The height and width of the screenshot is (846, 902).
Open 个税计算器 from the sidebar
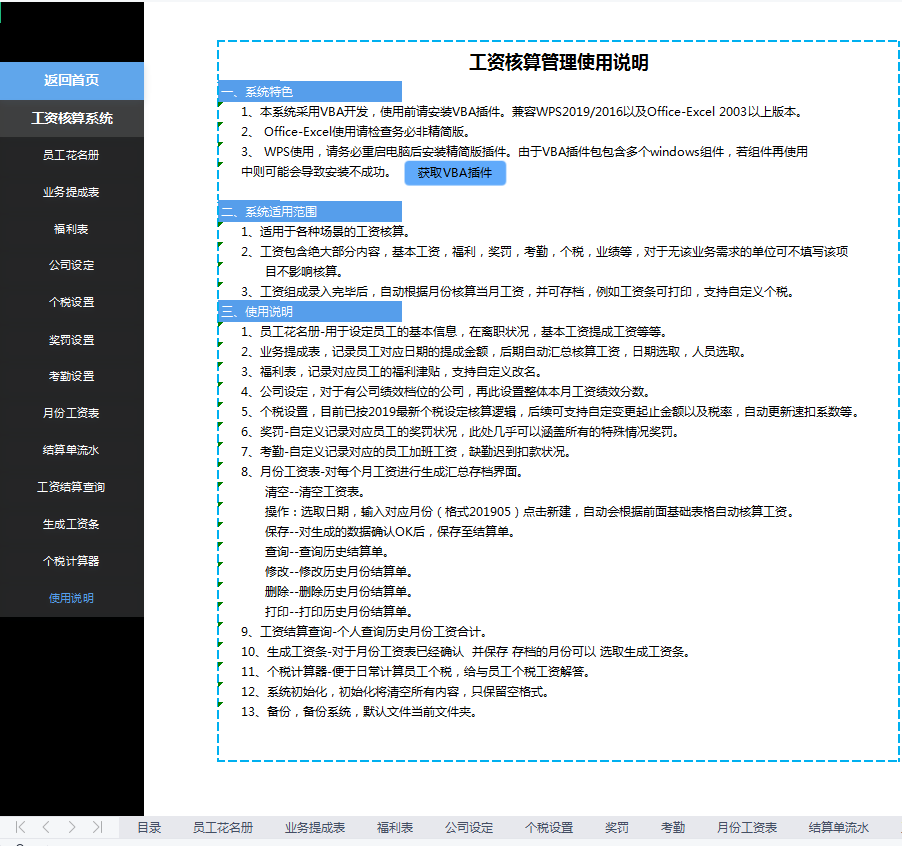pos(72,561)
